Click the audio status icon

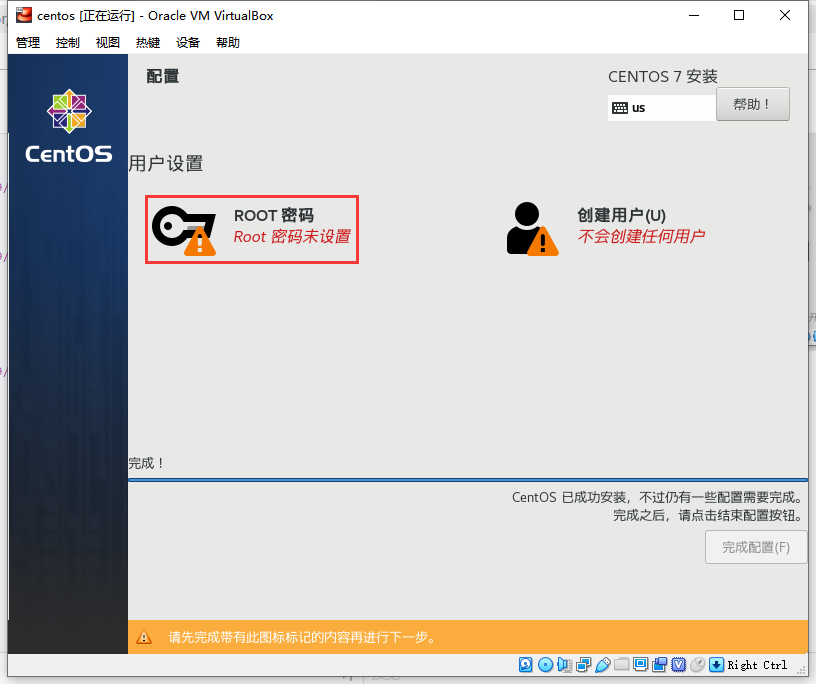(x=564, y=665)
